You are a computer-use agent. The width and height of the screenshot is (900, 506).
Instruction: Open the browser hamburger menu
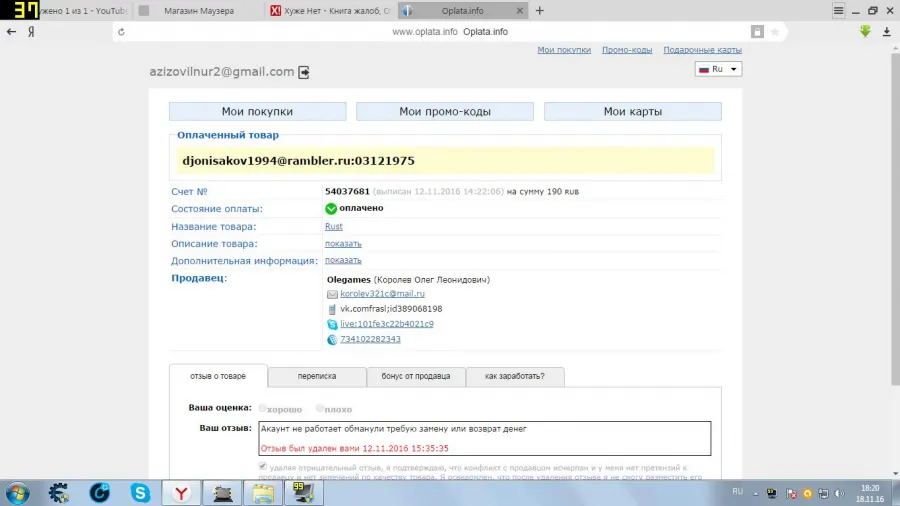tap(838, 10)
